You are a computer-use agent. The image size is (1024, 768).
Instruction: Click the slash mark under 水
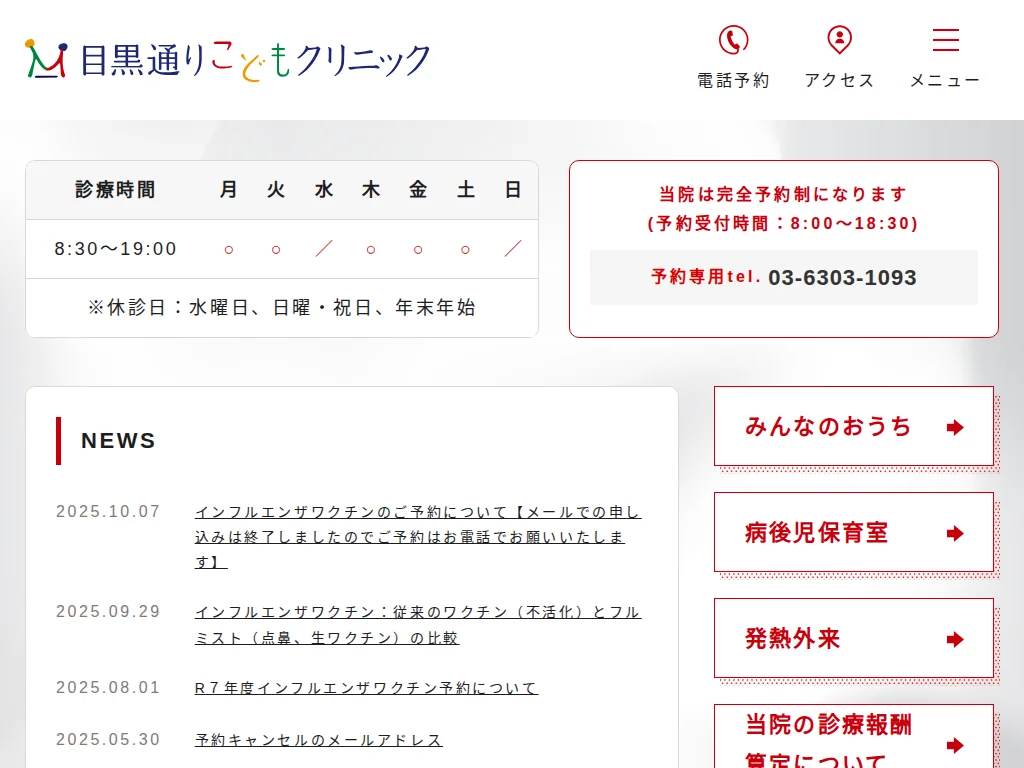324,249
